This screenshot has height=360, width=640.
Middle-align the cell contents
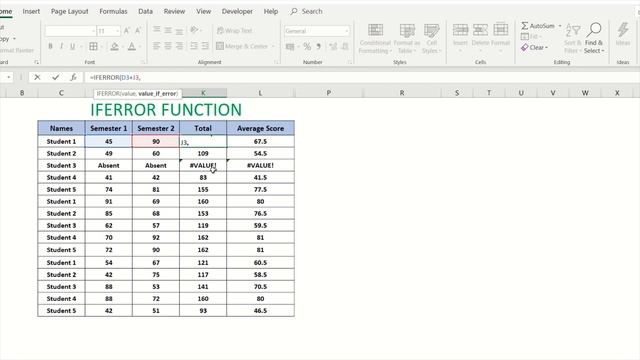pyautogui.click(x=168, y=30)
